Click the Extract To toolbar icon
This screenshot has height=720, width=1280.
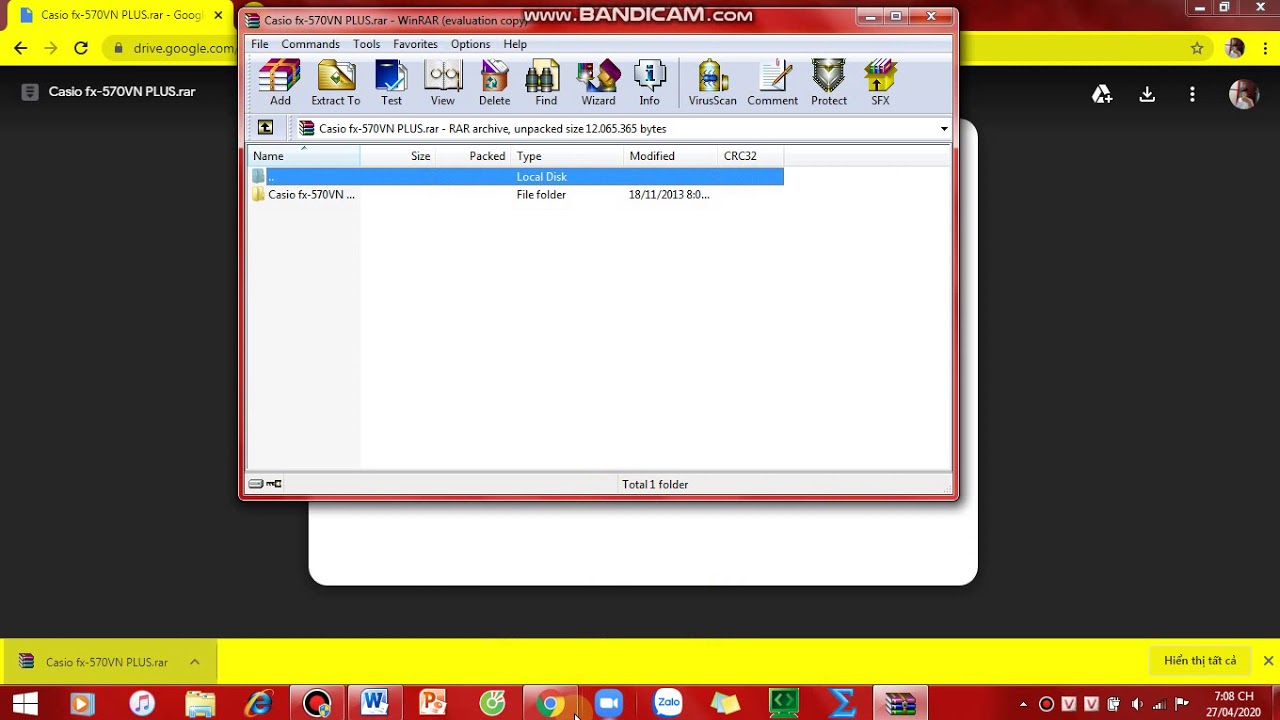[x=336, y=83]
